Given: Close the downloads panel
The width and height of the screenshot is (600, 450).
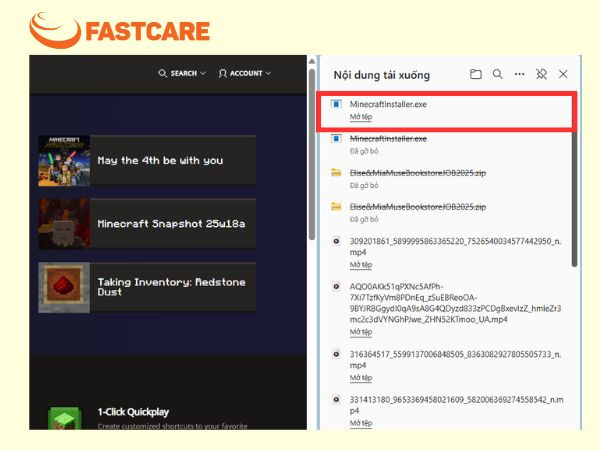Looking at the screenshot, I should [563, 74].
